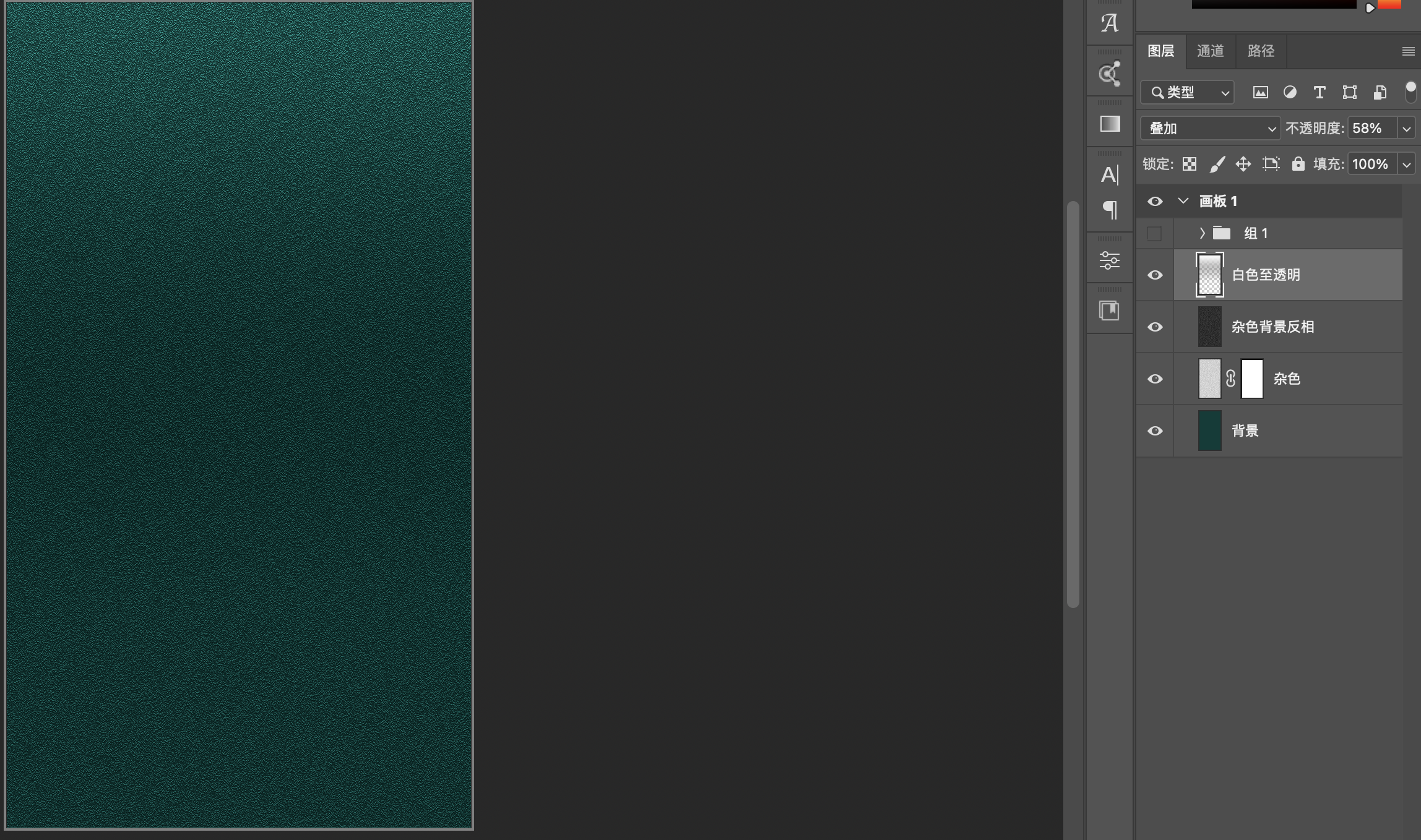1421x840 pixels.
Task: Click the fill 100% input field
Action: [1371, 164]
